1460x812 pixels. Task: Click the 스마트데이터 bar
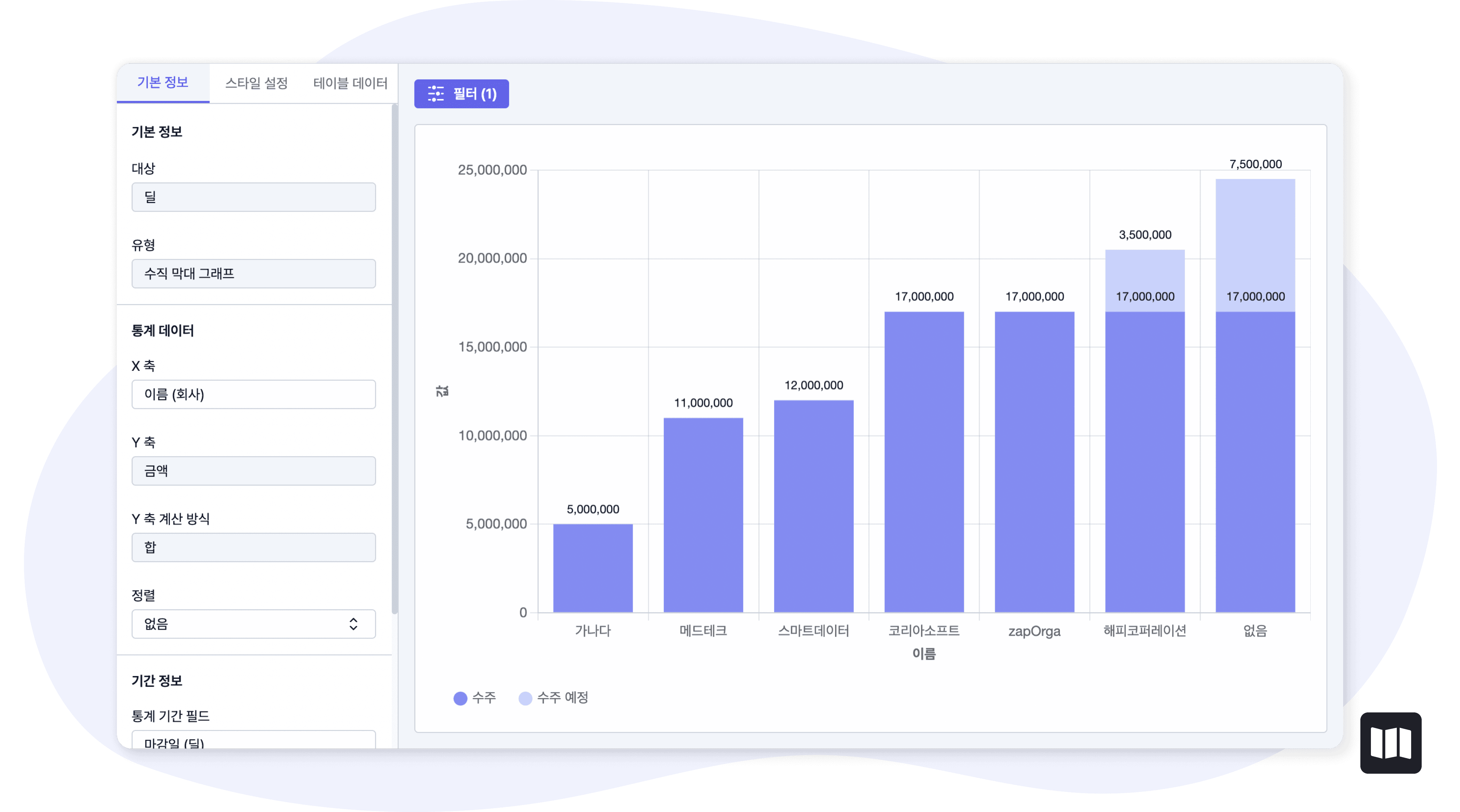814,507
